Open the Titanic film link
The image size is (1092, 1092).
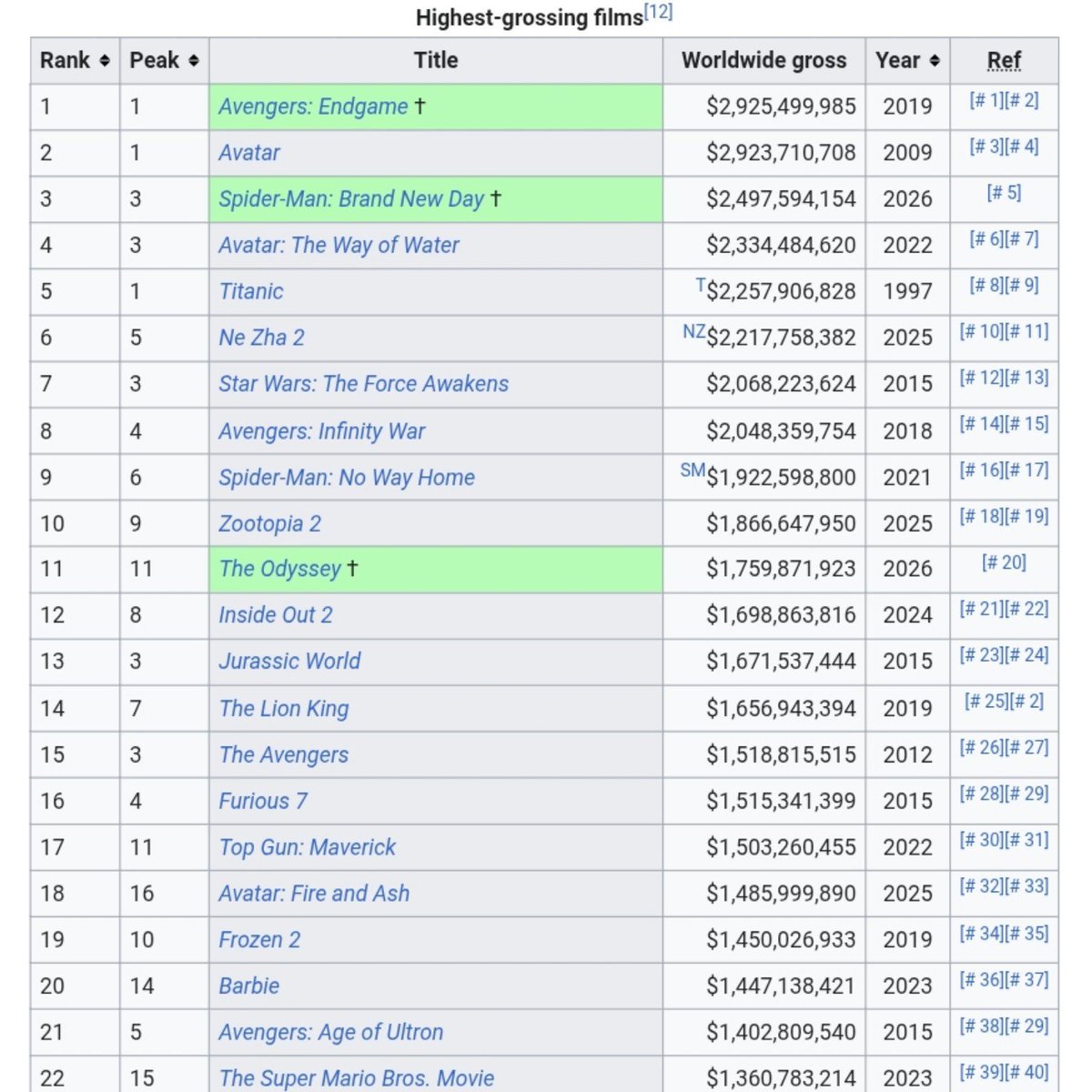251,291
